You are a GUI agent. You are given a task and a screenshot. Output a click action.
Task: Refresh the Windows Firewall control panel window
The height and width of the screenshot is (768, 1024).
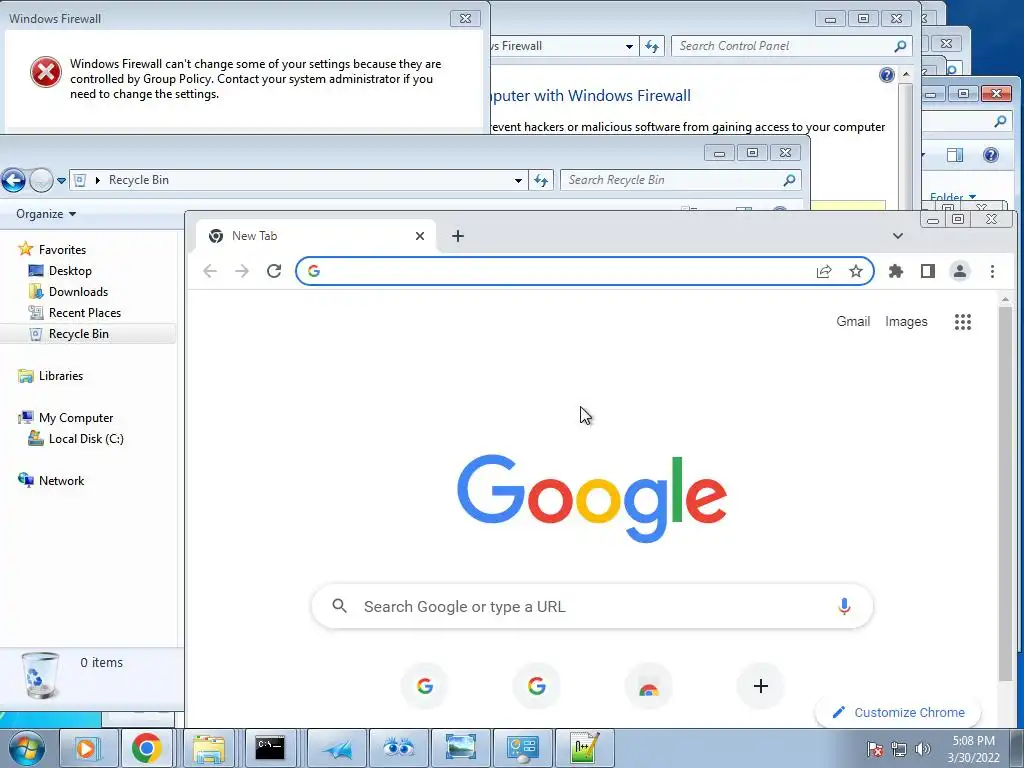tap(652, 46)
